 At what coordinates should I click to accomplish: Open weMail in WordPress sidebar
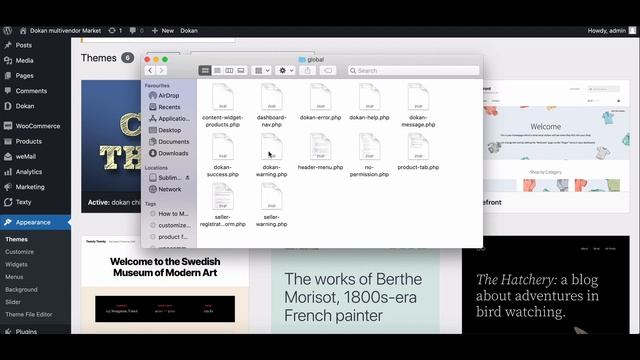pyautogui.click(x=26, y=156)
